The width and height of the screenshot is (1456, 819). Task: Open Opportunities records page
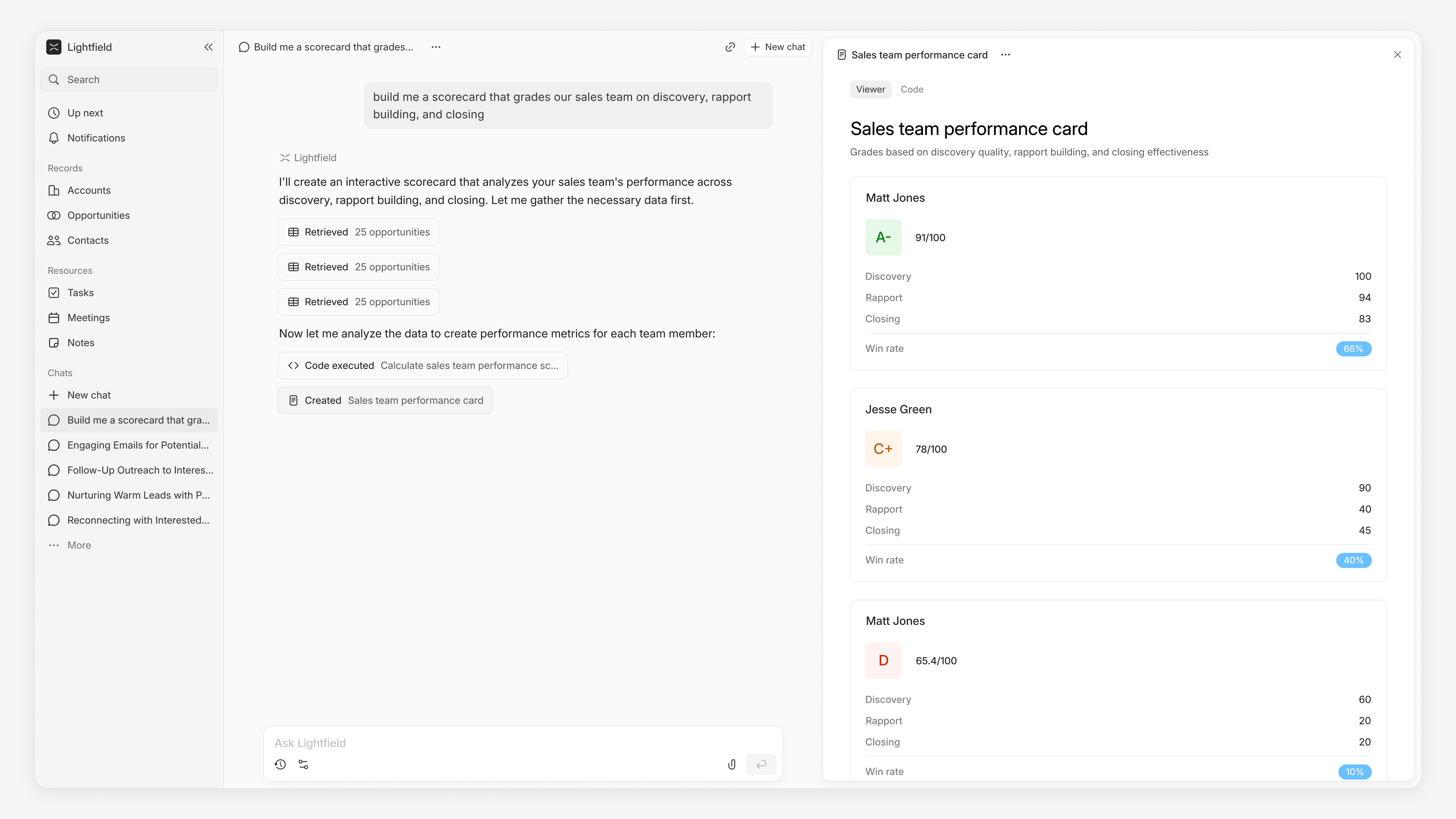click(98, 215)
